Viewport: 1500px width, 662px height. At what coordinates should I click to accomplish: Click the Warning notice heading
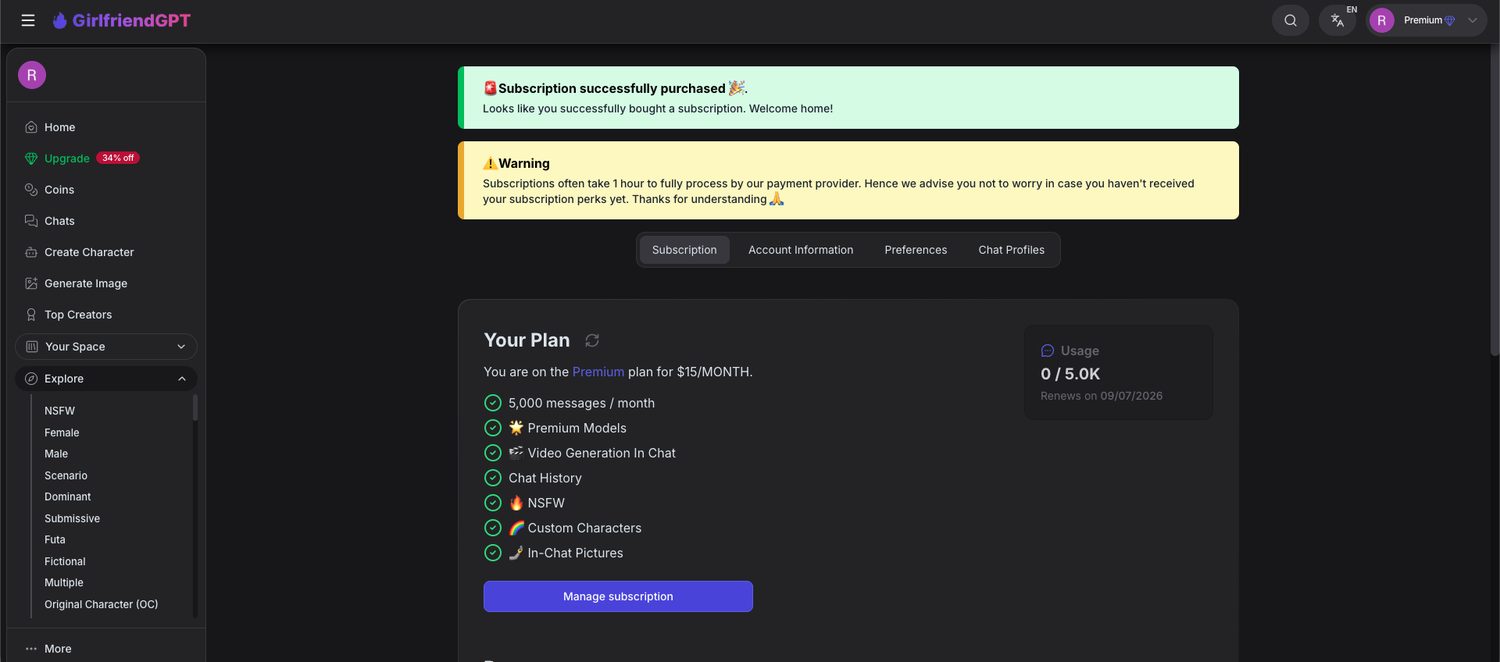(x=516, y=163)
